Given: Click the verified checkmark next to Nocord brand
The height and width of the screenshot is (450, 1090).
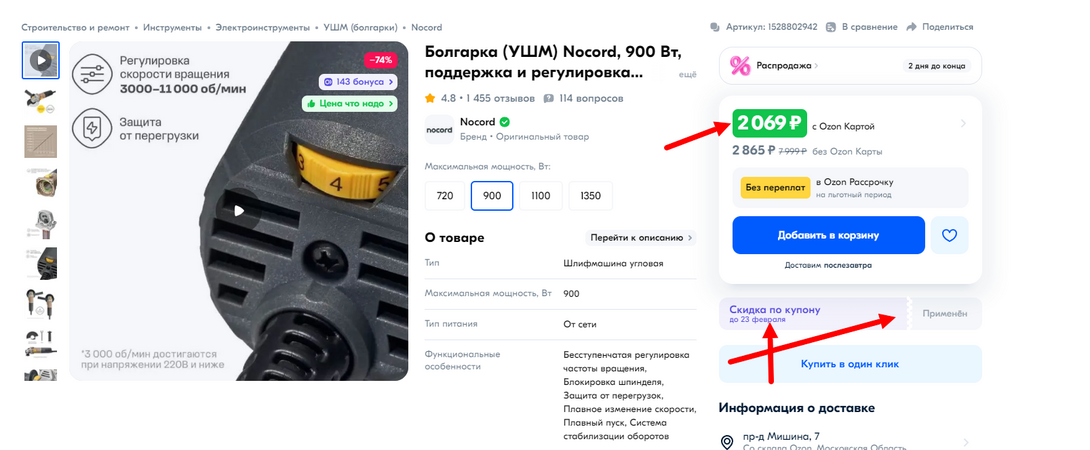Looking at the screenshot, I should (x=505, y=122).
